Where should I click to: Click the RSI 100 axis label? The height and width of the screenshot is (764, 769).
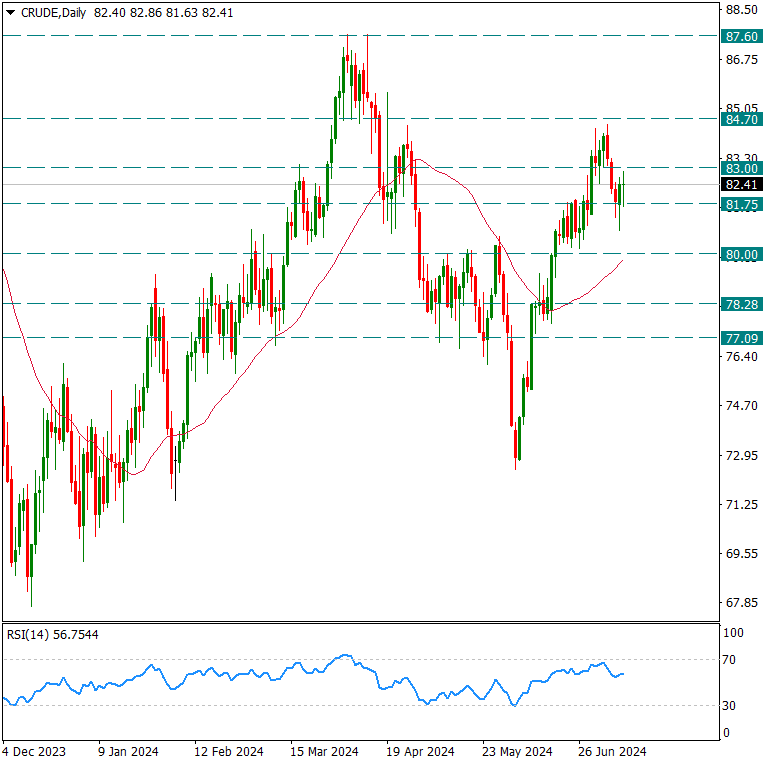pyautogui.click(x=733, y=633)
